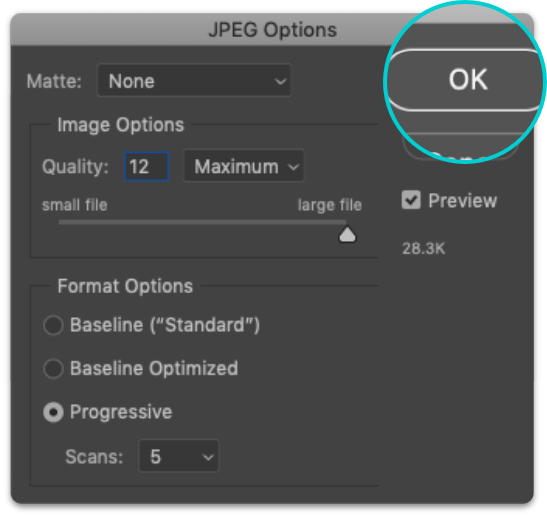Click the quality slider handle
Image resolution: width=547 pixels, height=516 pixels.
click(x=347, y=234)
